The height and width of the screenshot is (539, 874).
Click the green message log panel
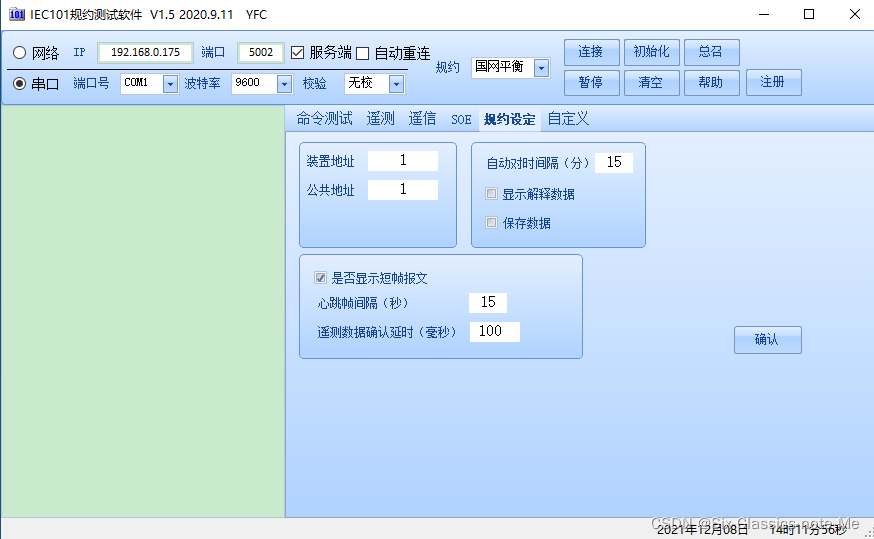coord(143,311)
